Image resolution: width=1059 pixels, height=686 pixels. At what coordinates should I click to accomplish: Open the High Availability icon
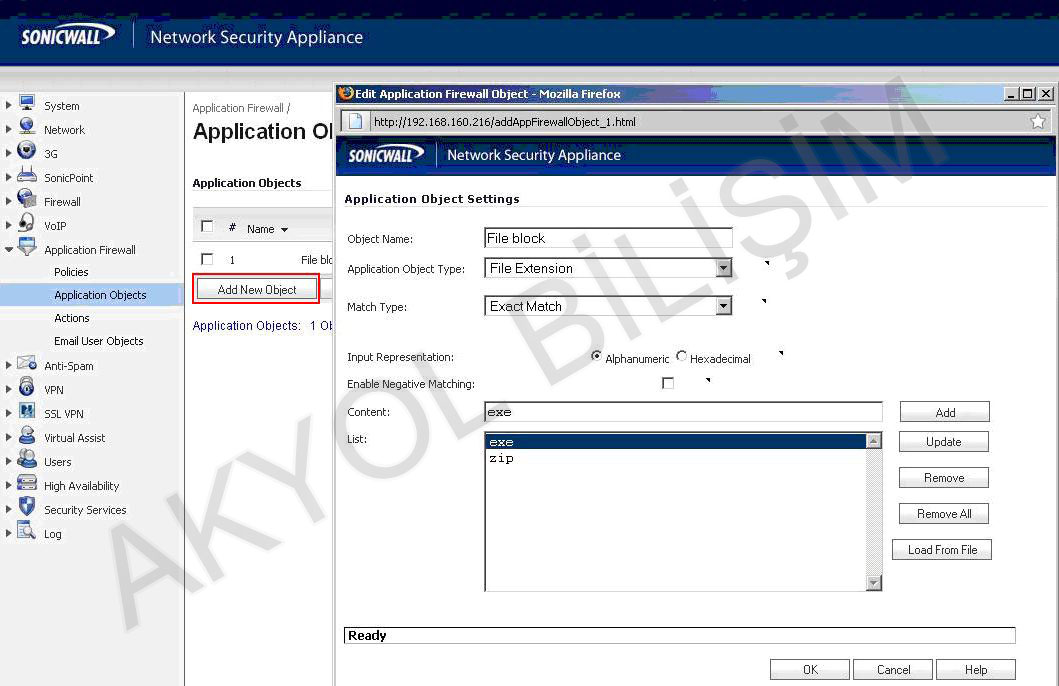pos(27,485)
